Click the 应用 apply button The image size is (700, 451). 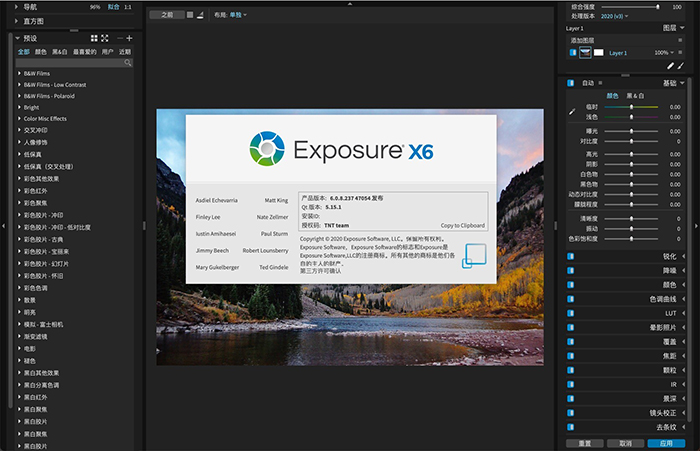(665, 443)
